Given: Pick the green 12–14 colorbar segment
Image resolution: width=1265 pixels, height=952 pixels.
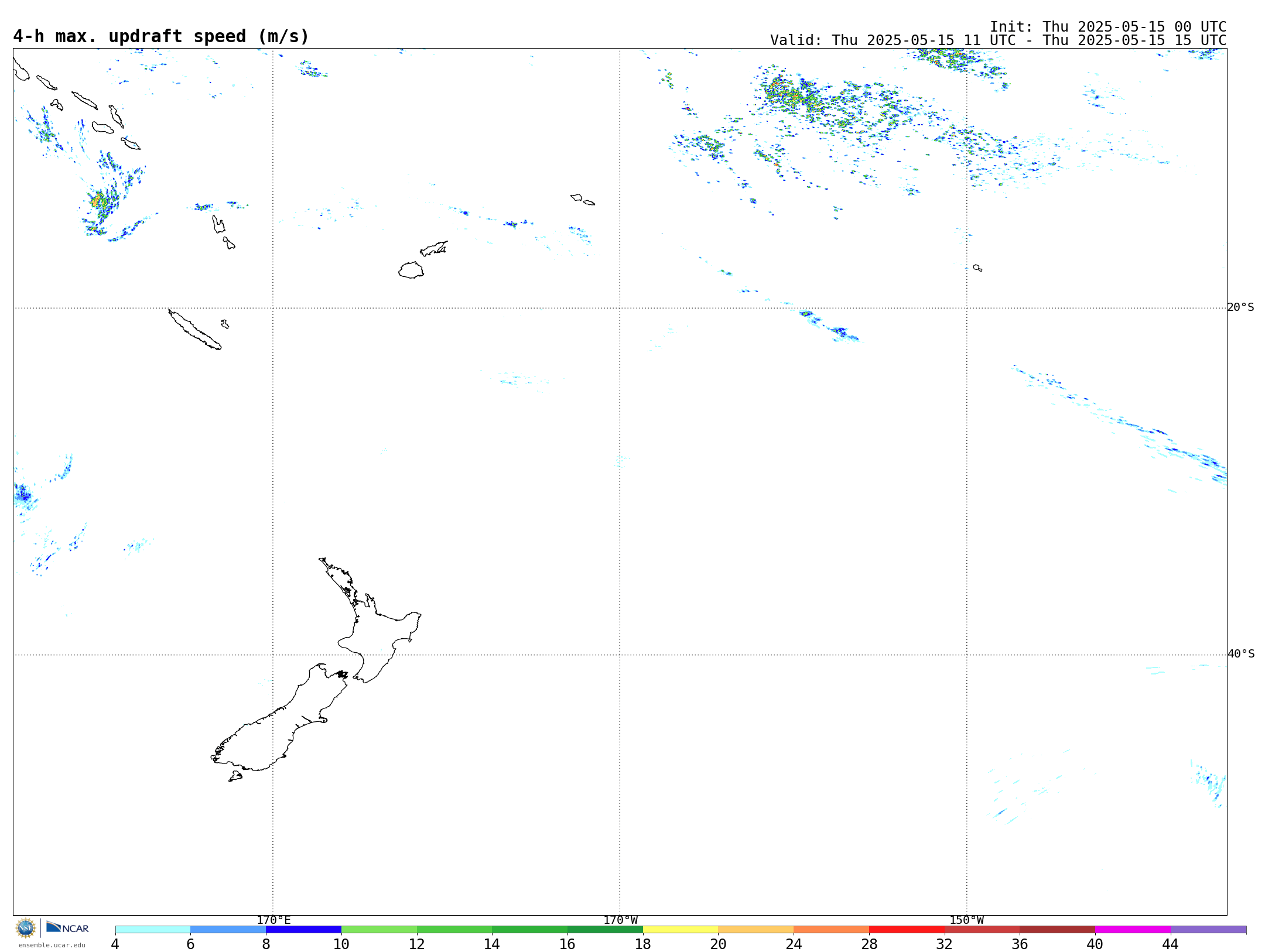Looking at the screenshot, I should (x=454, y=929).
